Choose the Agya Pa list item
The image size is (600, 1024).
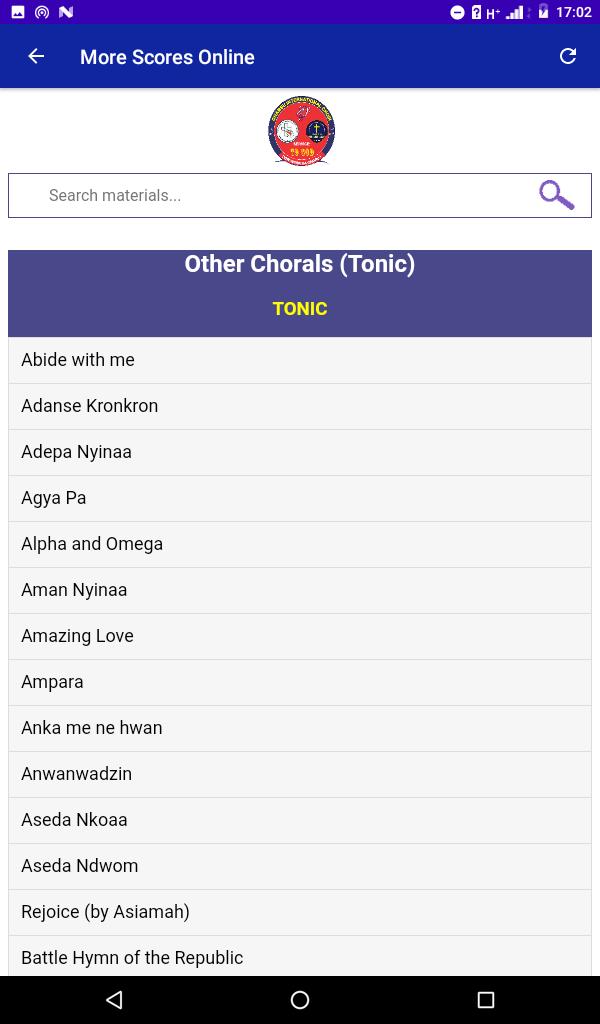tap(300, 498)
